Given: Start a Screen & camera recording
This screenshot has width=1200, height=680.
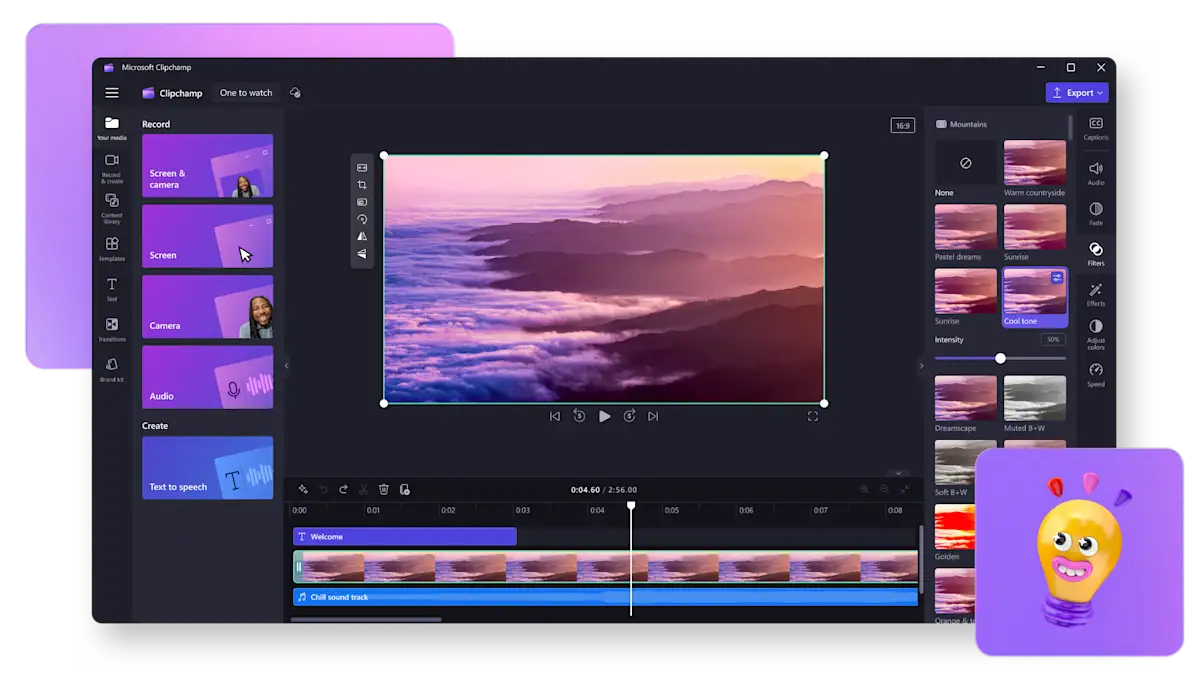Looking at the screenshot, I should [207, 166].
